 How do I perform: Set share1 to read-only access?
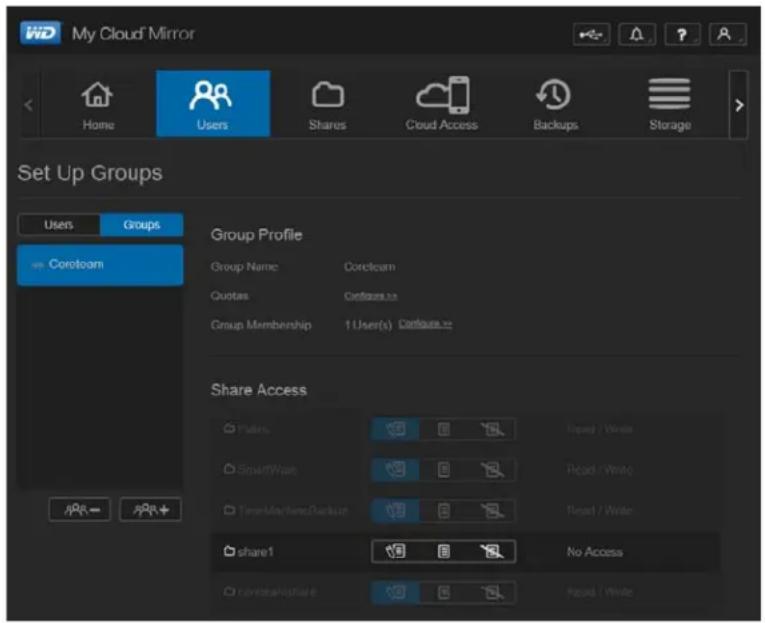pyautogui.click(x=443, y=552)
